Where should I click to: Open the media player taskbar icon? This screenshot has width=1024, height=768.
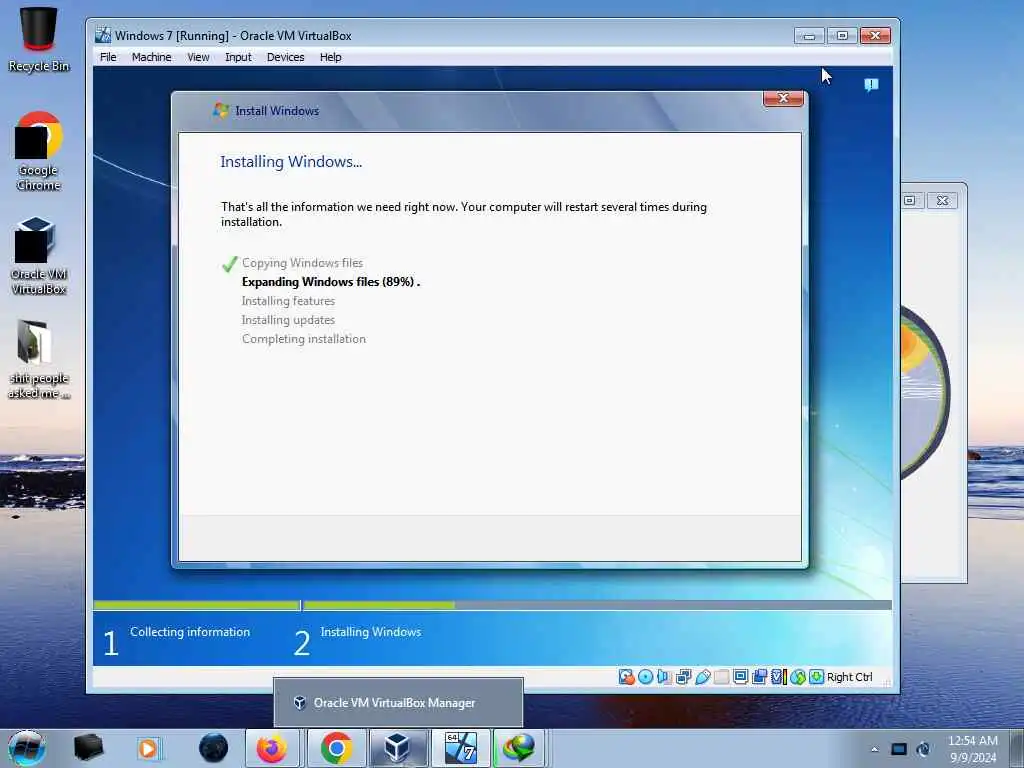[148, 748]
